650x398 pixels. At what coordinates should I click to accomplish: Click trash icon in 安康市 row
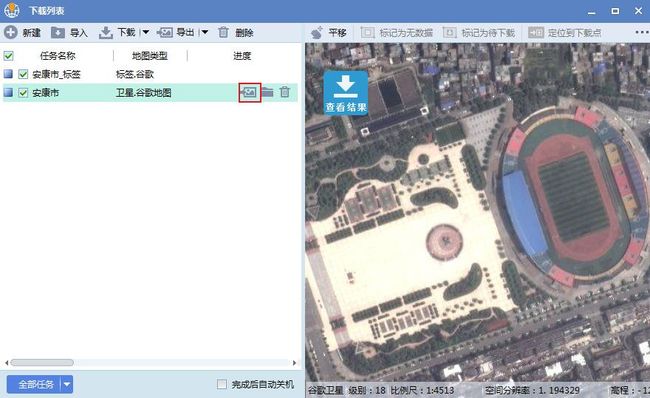click(x=285, y=92)
